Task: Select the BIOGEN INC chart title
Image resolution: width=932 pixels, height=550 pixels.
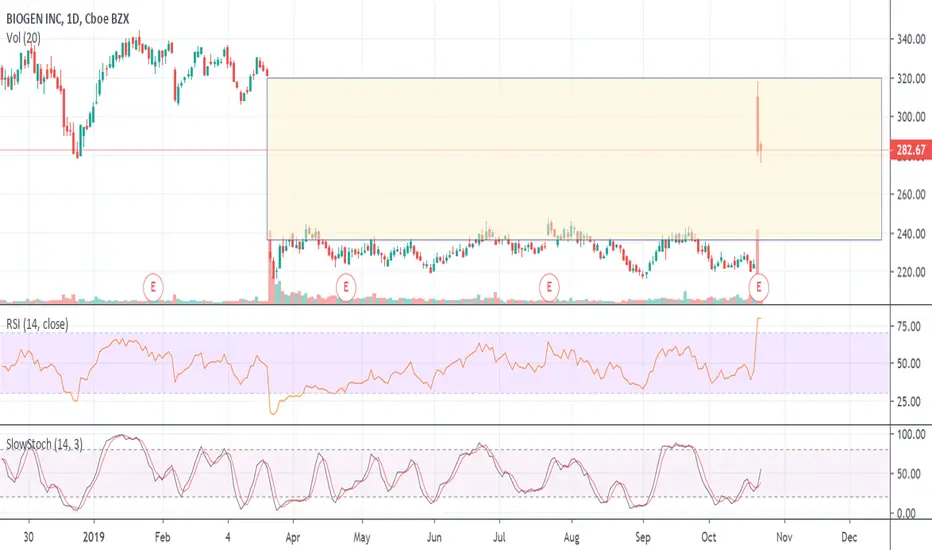Action: click(68, 19)
